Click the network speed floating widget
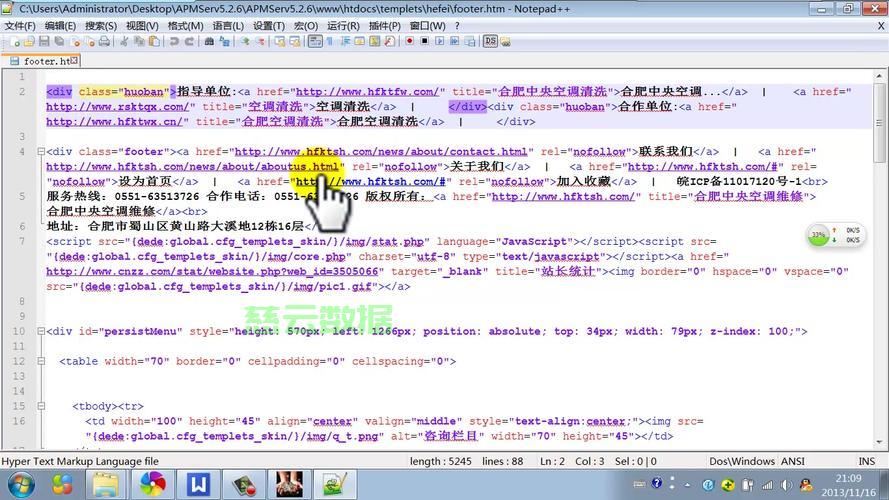The image size is (889, 500). (836, 235)
